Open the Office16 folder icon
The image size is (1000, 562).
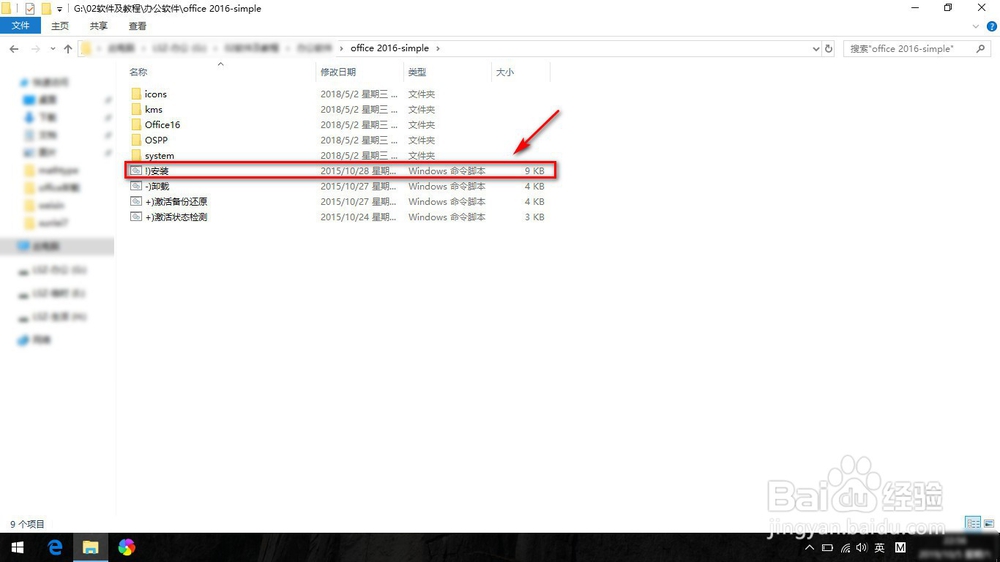click(x=136, y=124)
